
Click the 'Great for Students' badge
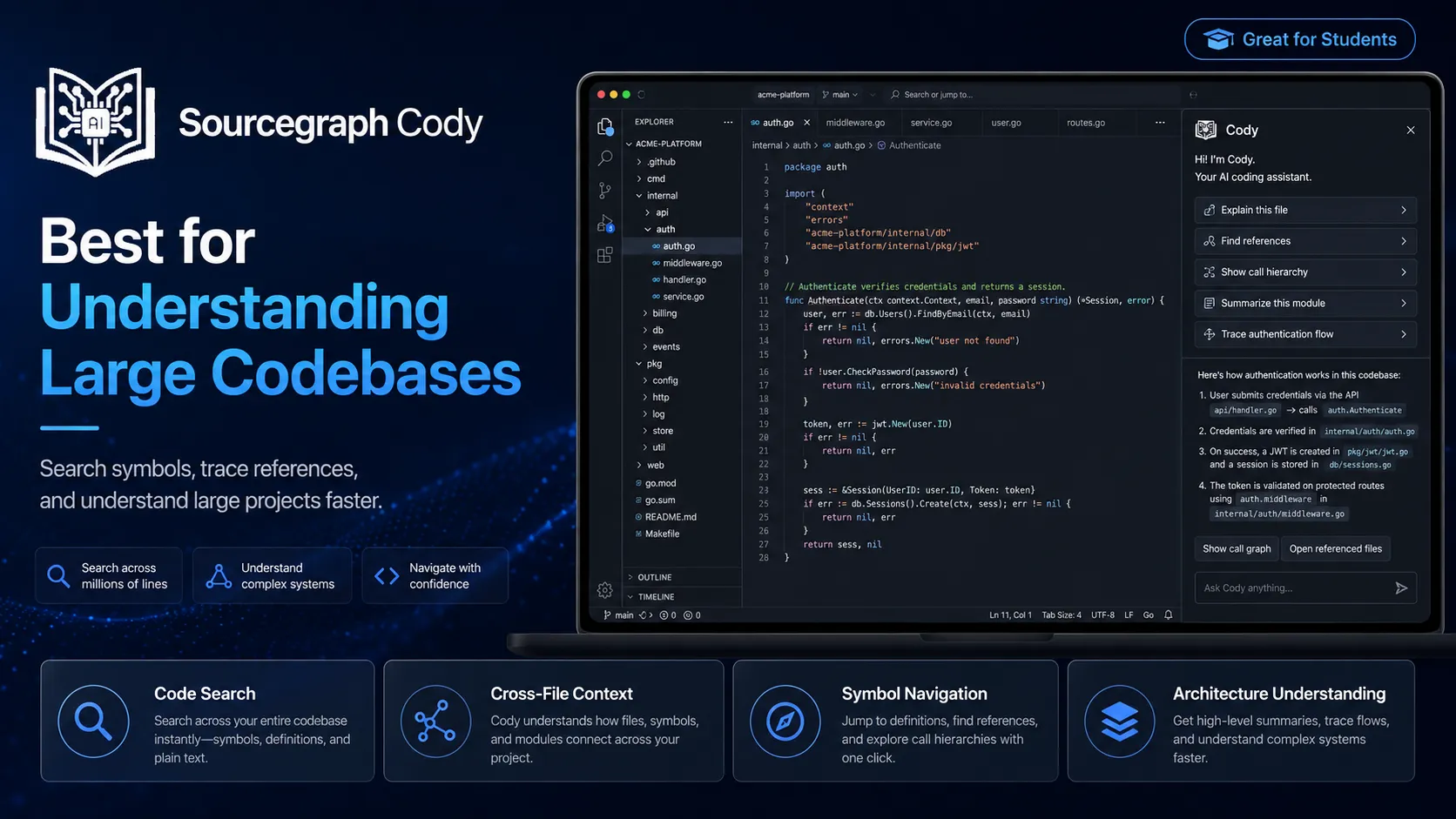[x=1299, y=39]
